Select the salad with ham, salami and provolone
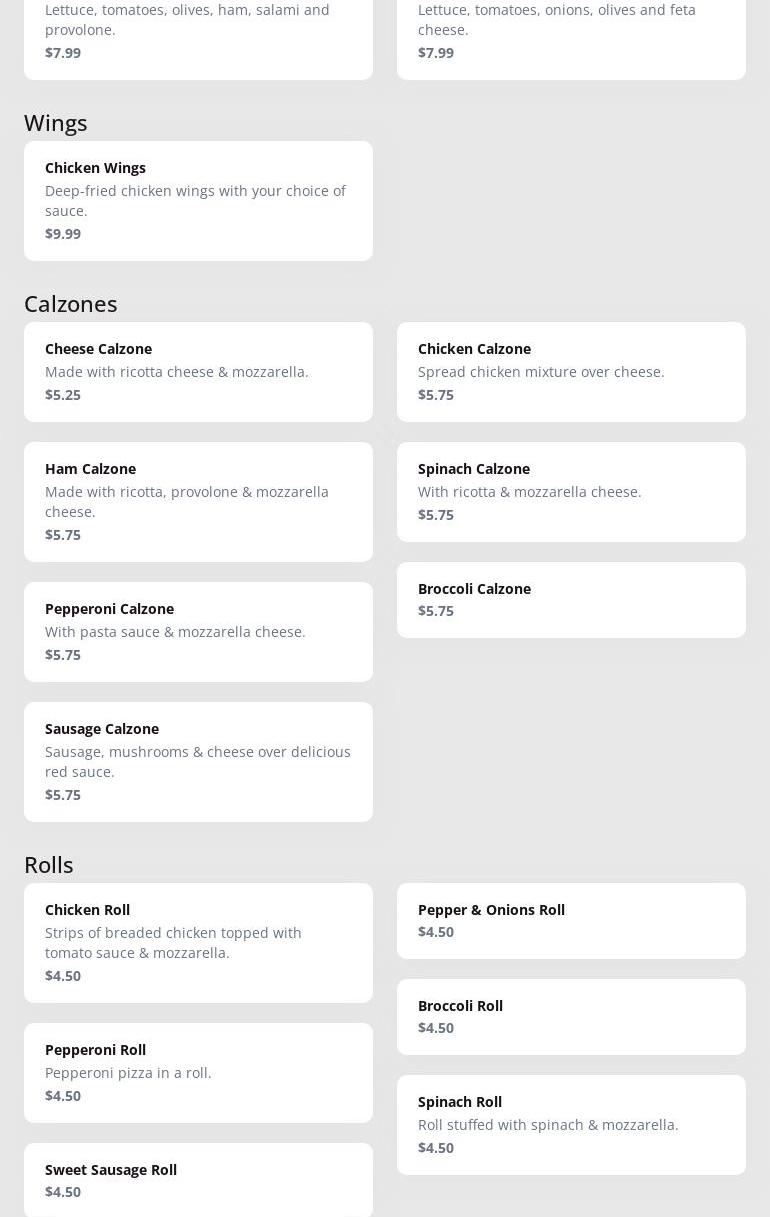The height and width of the screenshot is (1217, 770). pyautogui.click(x=198, y=35)
